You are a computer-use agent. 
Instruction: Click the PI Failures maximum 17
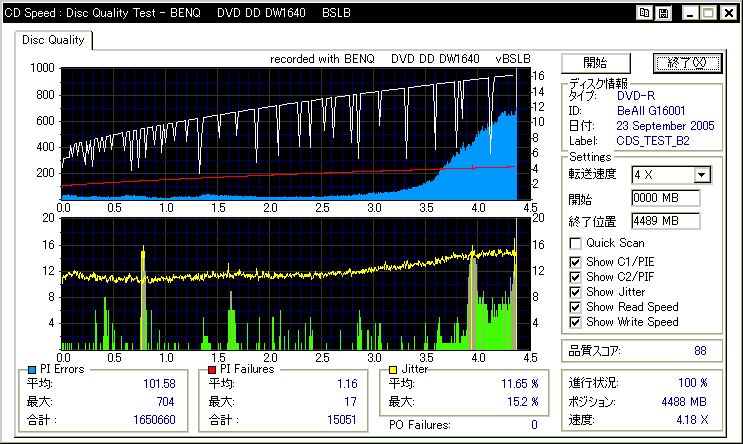tap(350, 402)
